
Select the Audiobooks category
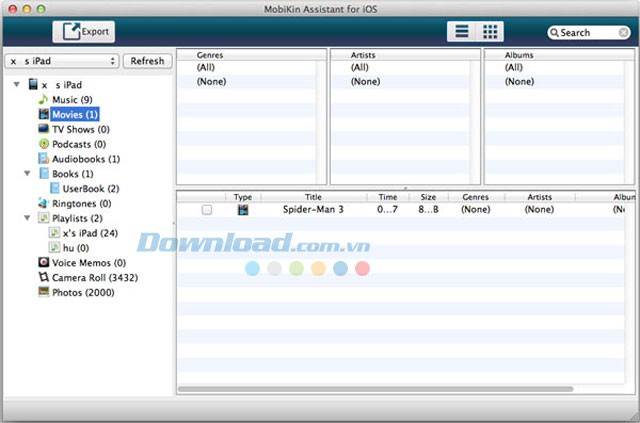[x=85, y=158]
